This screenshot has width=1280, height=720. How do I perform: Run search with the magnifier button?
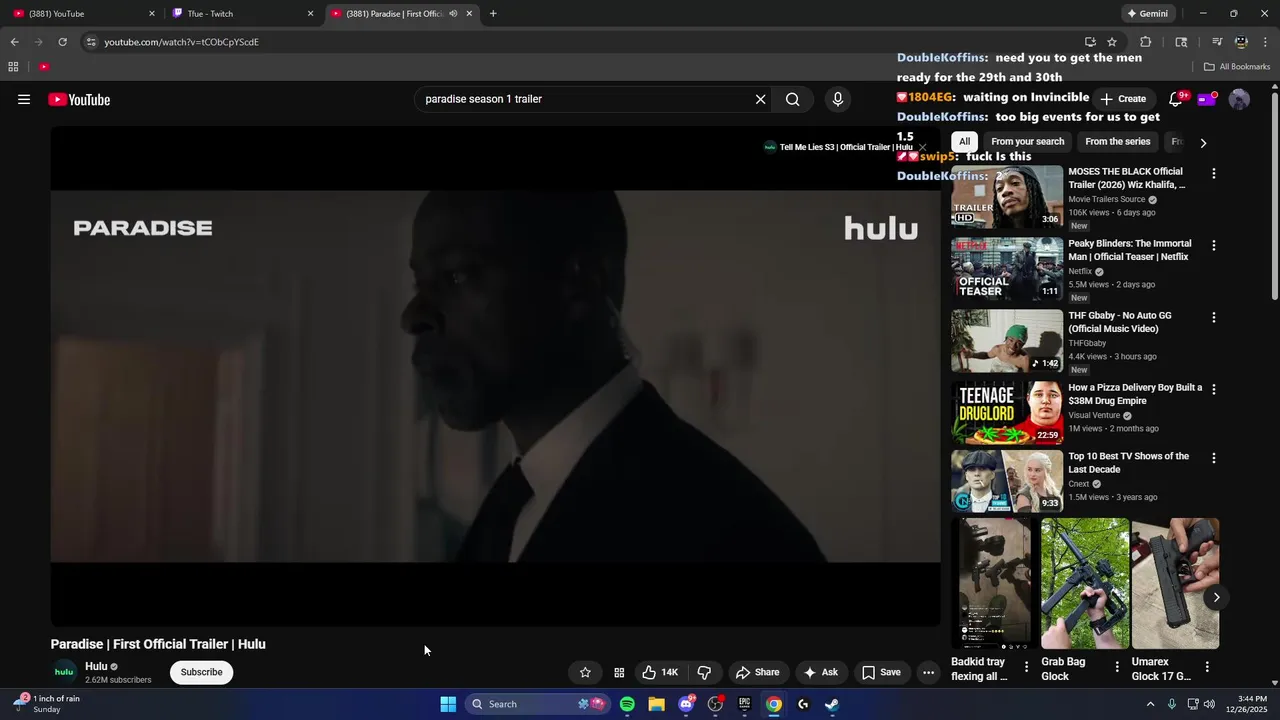click(792, 99)
